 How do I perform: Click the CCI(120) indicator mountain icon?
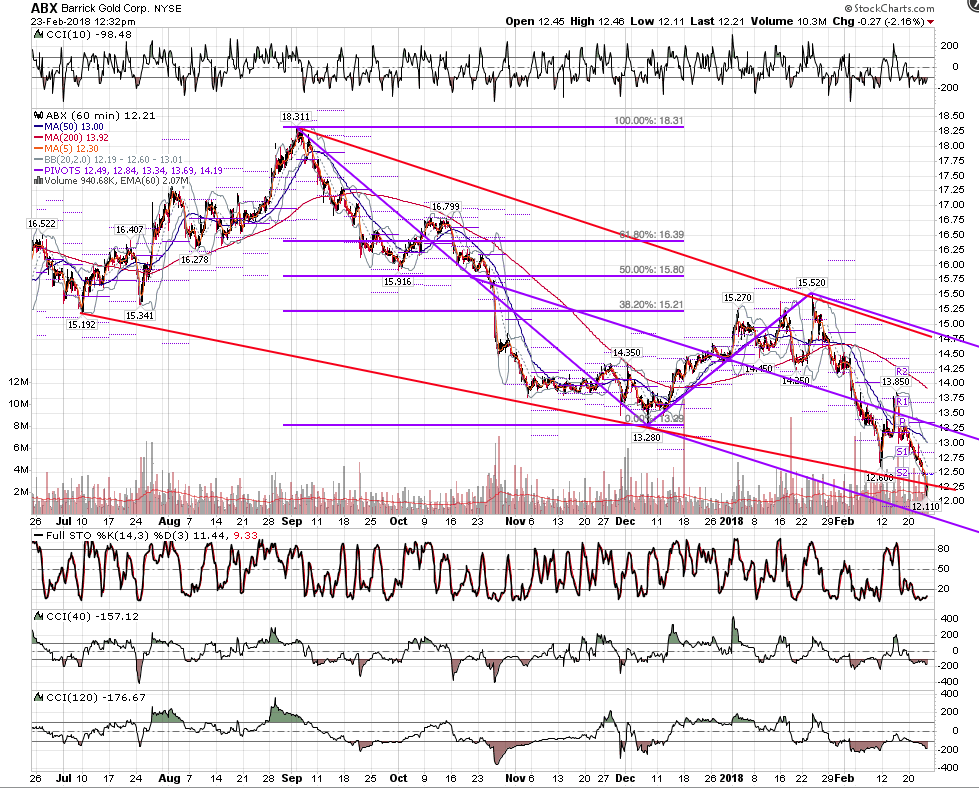click(x=37, y=697)
